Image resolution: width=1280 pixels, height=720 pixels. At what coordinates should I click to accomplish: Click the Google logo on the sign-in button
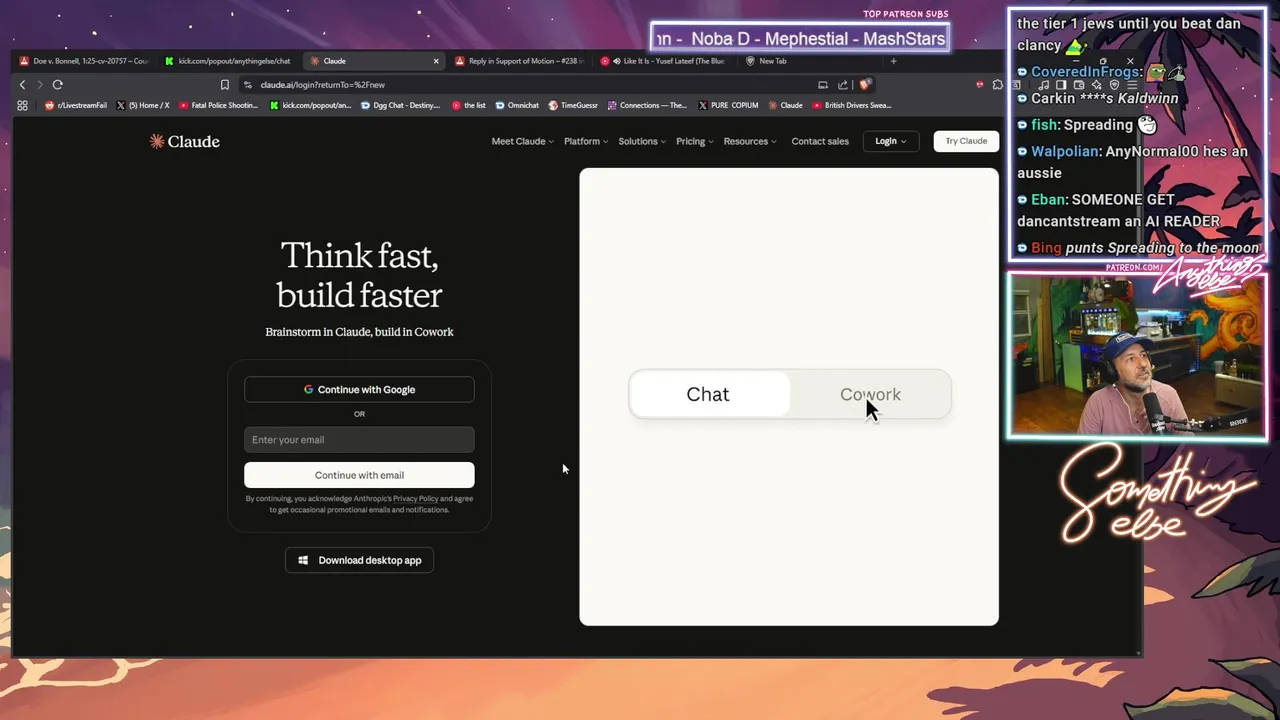tap(309, 389)
